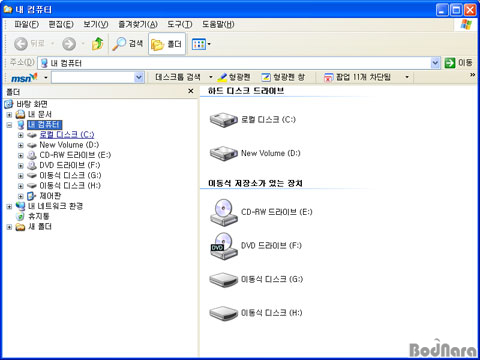The width and height of the screenshot is (480, 360).
Task: Expand Local Disk (C:) tree node
Action: point(21,135)
